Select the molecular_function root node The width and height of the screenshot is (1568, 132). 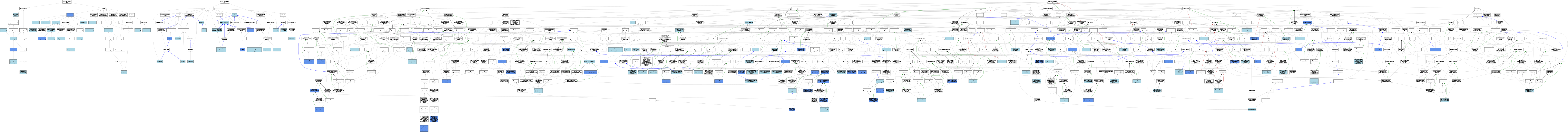[x=67, y=2]
